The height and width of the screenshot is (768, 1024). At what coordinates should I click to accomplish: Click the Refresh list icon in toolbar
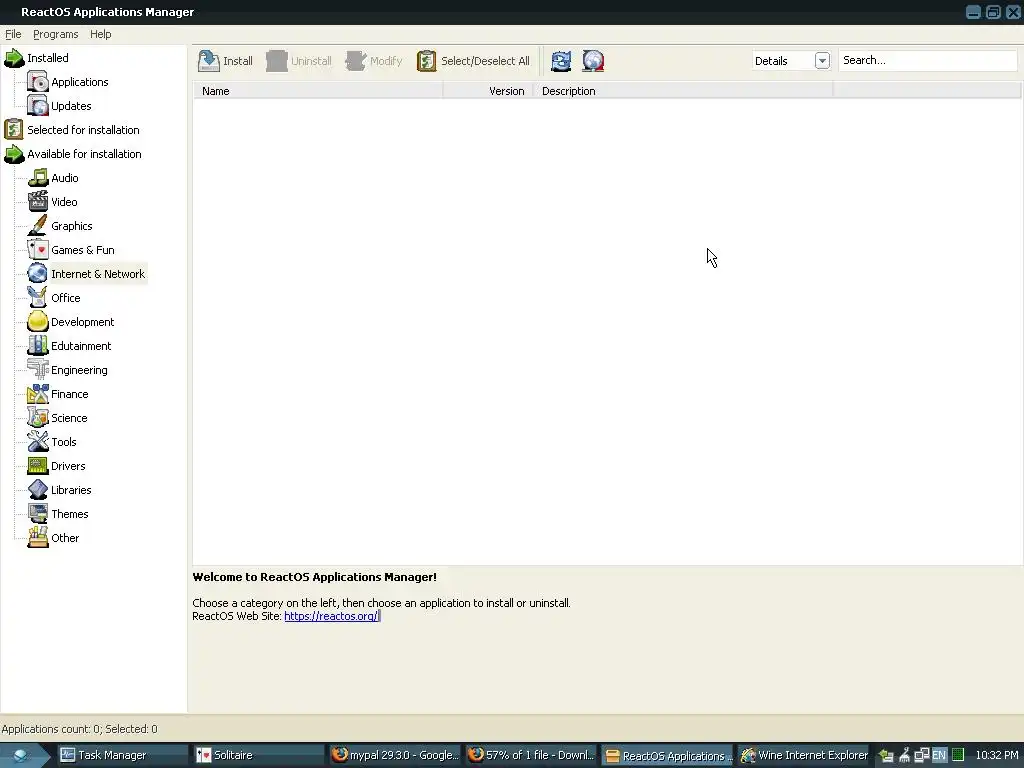click(x=561, y=61)
